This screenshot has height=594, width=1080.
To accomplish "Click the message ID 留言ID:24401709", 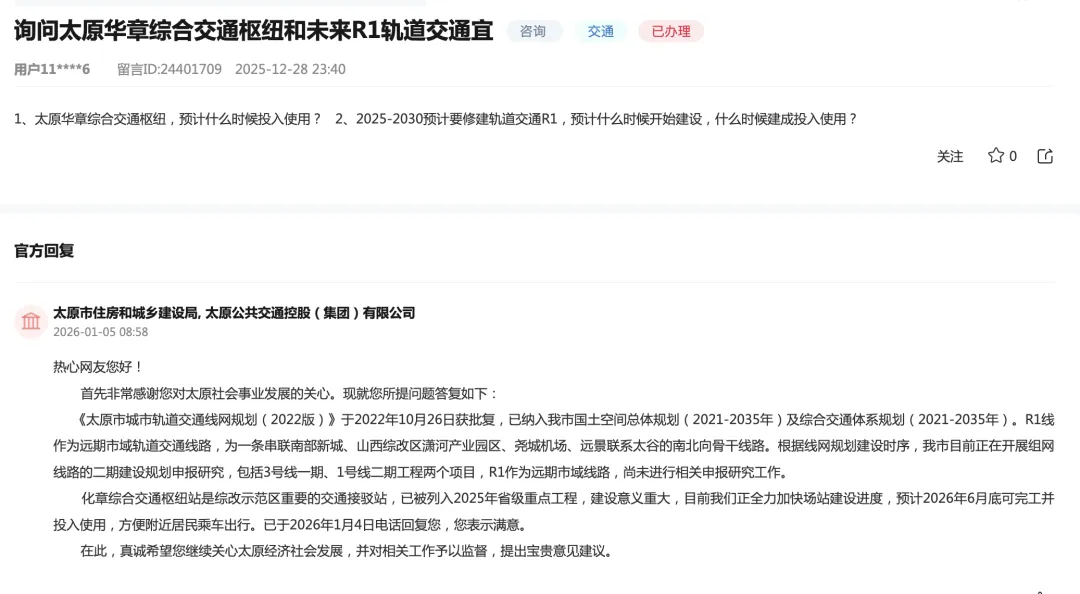I will (169, 69).
